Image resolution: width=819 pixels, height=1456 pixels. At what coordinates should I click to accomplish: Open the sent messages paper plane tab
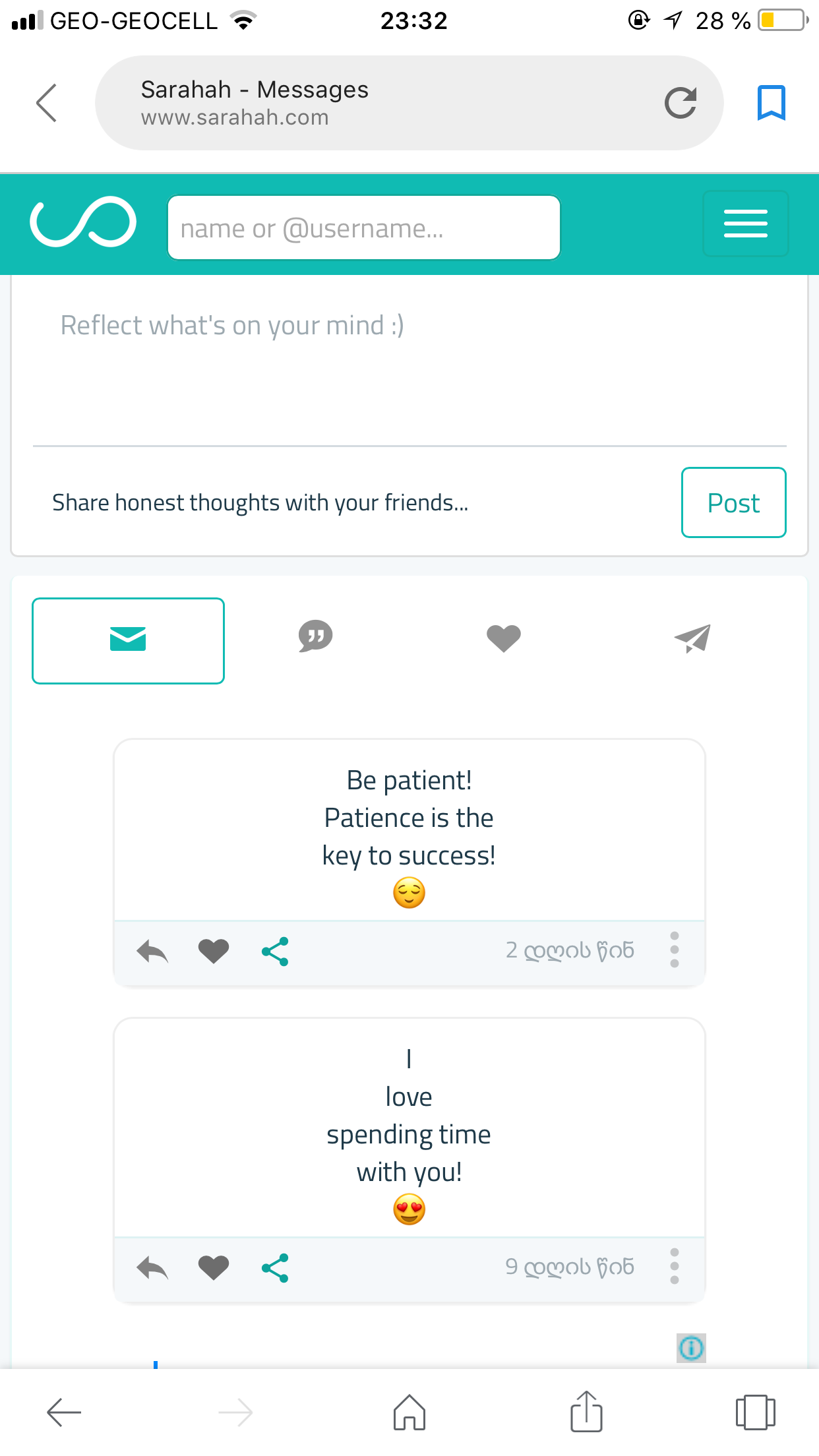[x=692, y=638]
